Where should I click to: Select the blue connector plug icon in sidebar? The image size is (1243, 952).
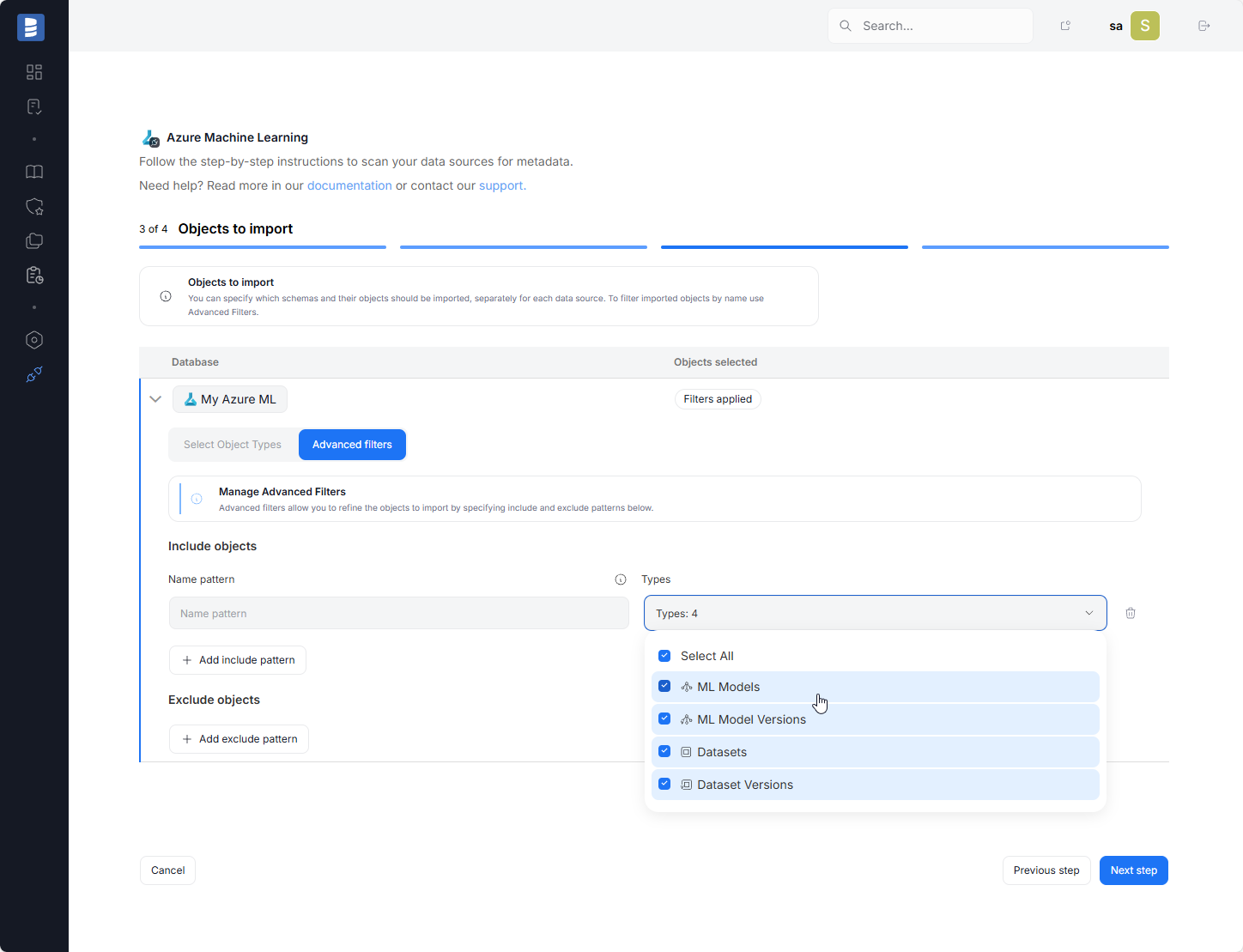click(34, 374)
